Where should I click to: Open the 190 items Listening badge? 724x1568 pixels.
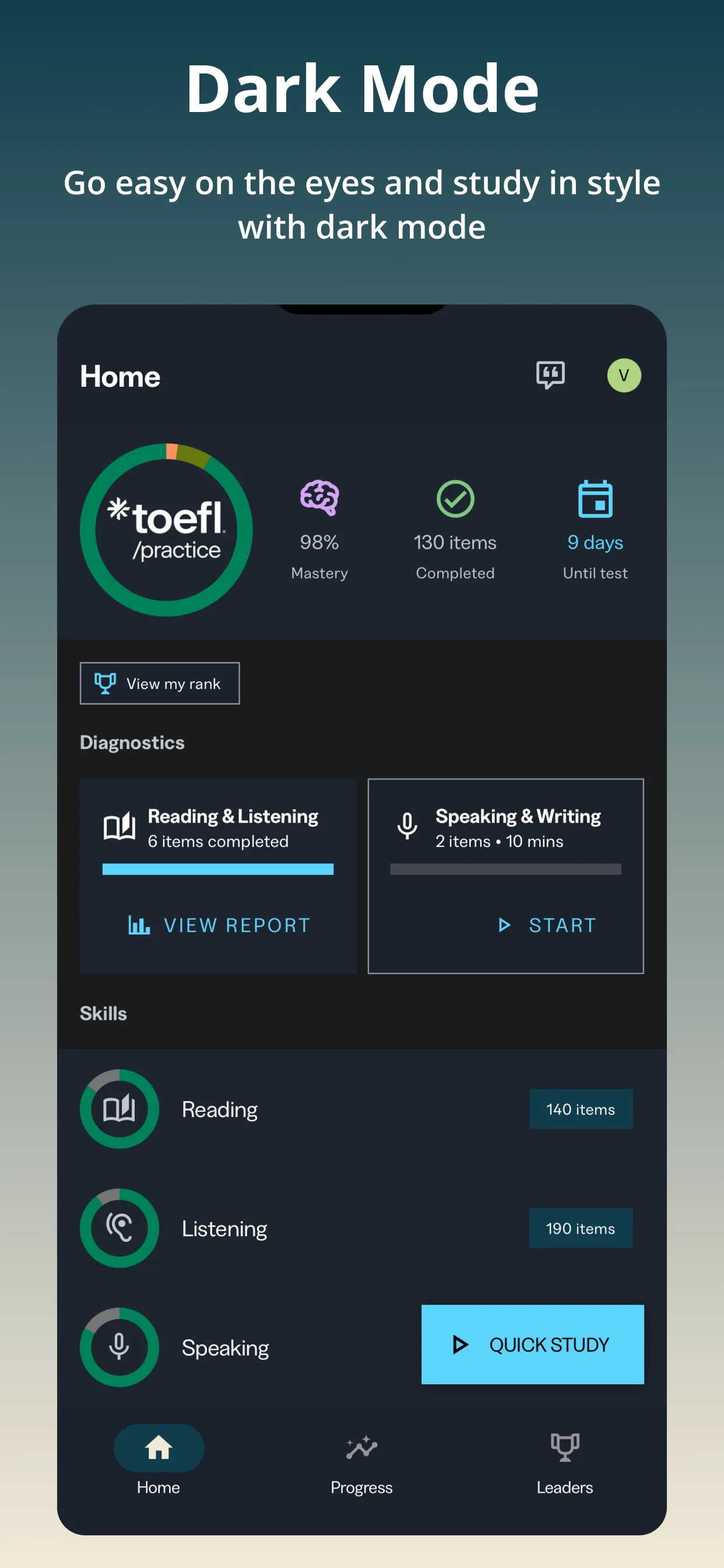click(x=581, y=1228)
